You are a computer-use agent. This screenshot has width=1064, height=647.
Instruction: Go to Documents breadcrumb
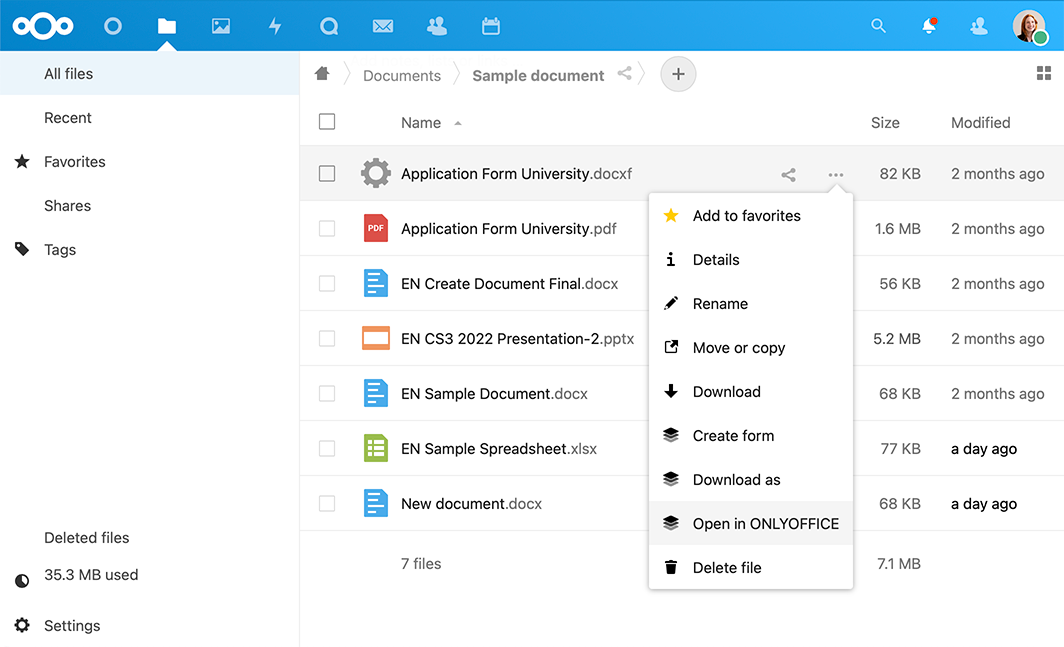401,76
